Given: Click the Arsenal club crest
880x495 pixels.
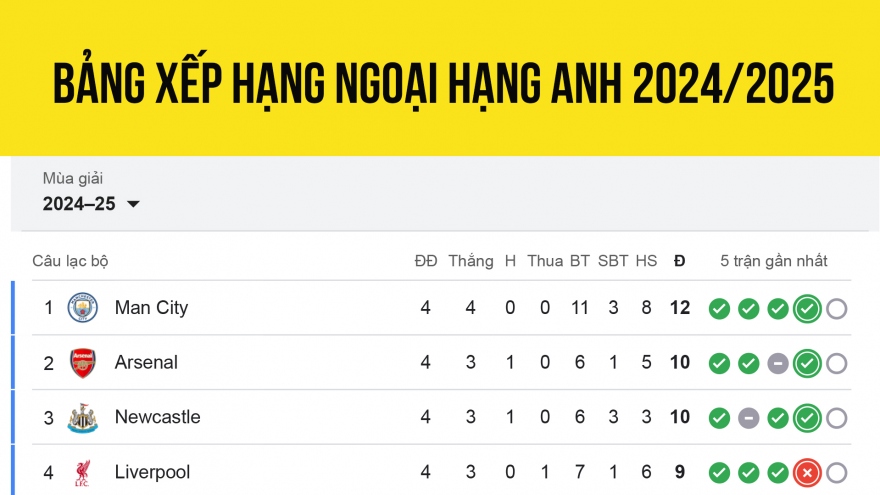Looking at the screenshot, I should [x=83, y=363].
